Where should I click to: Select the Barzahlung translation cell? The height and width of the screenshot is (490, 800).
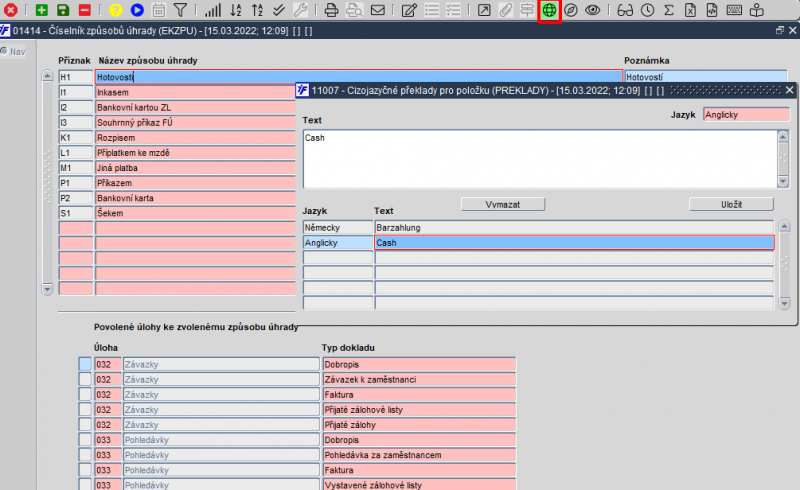coord(574,227)
